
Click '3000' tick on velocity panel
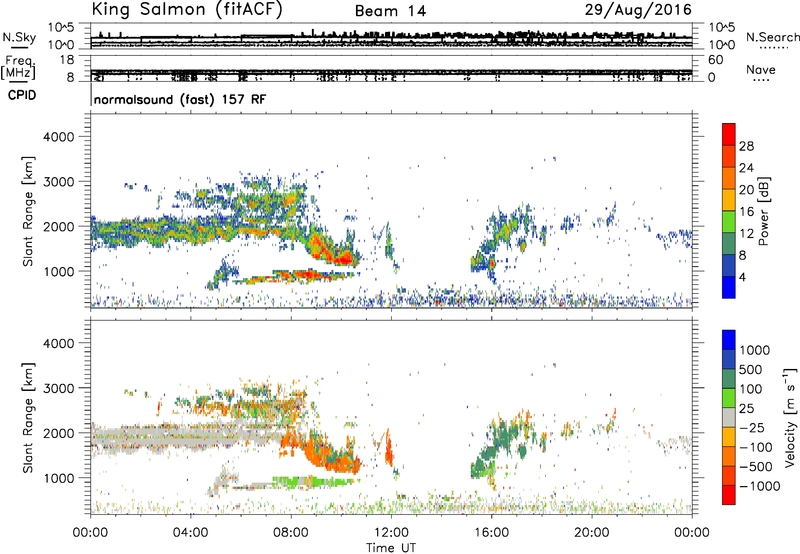click(59, 388)
